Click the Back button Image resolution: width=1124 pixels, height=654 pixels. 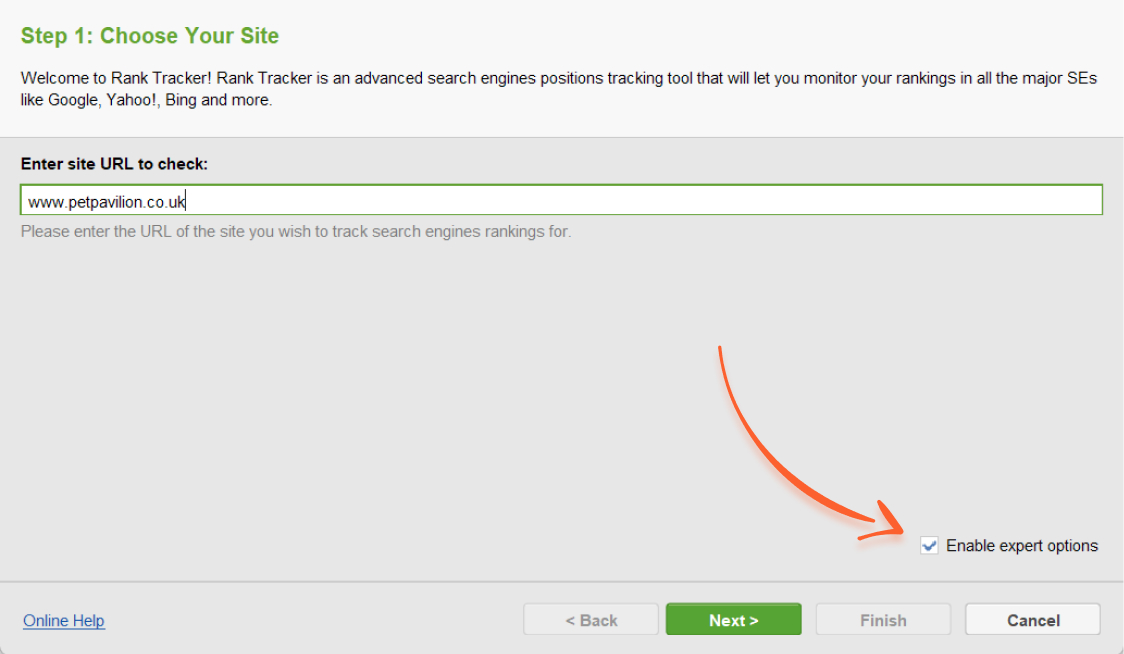click(x=591, y=620)
